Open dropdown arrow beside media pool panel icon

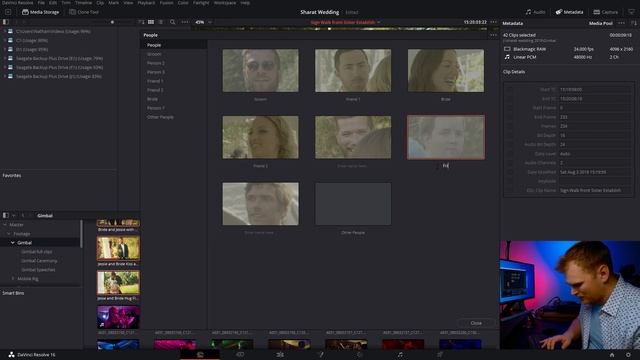(x=13, y=216)
